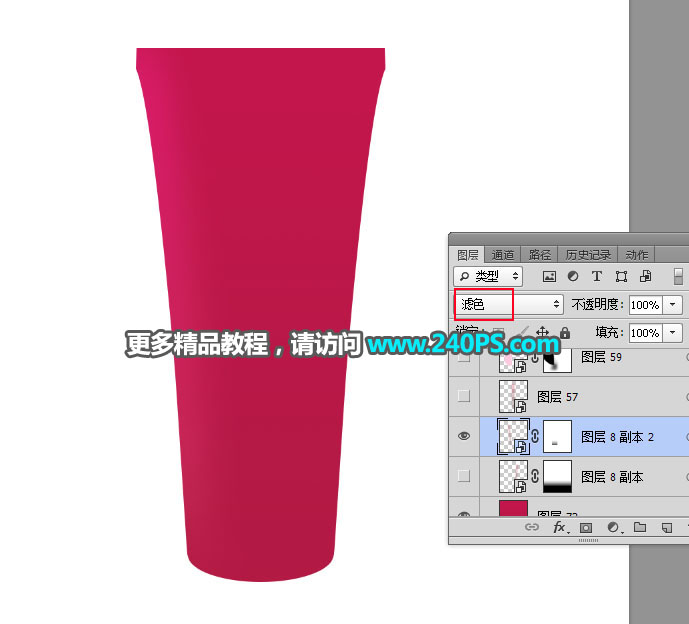Filter for smart object layers icon
Image resolution: width=689 pixels, height=624 pixels.
(x=645, y=276)
